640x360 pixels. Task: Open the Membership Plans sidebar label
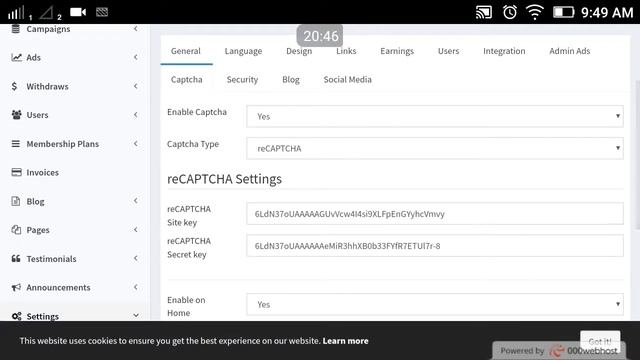(x=62, y=144)
